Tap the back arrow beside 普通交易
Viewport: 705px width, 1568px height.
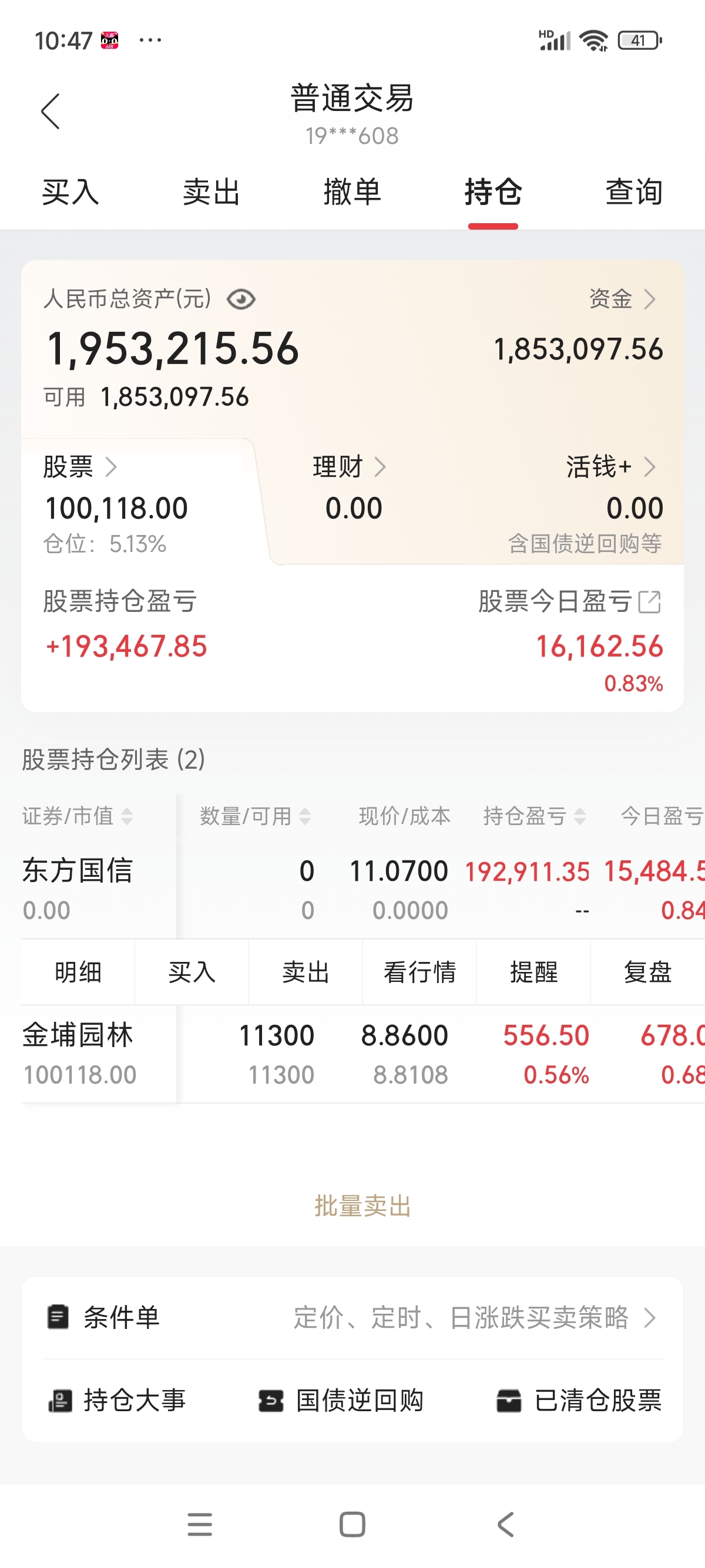[51, 112]
